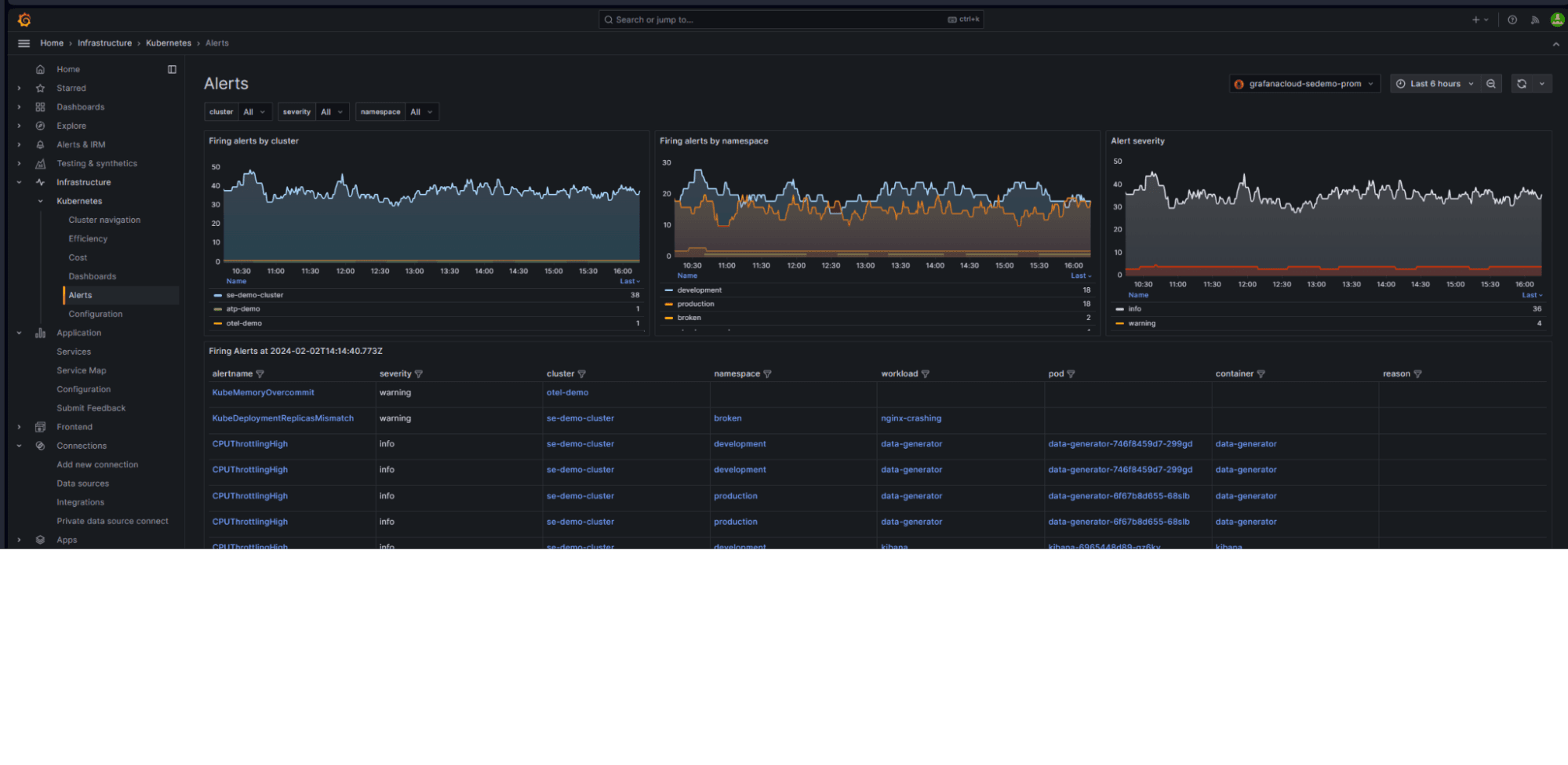Collapse the Infrastructure section chevron
This screenshot has width=1568, height=765.
tap(19, 182)
